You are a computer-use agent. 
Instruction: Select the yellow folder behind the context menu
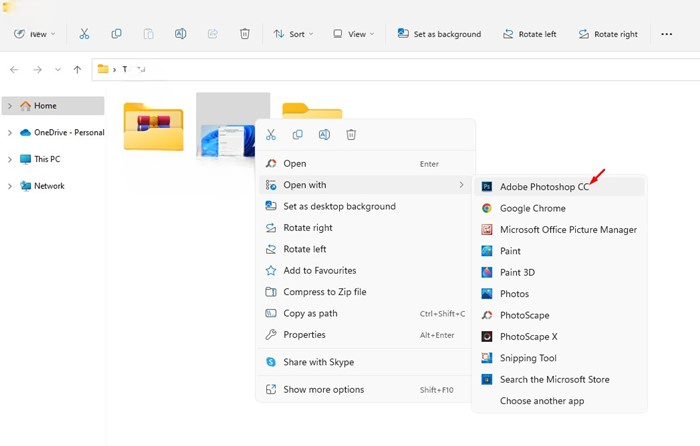coord(312,111)
